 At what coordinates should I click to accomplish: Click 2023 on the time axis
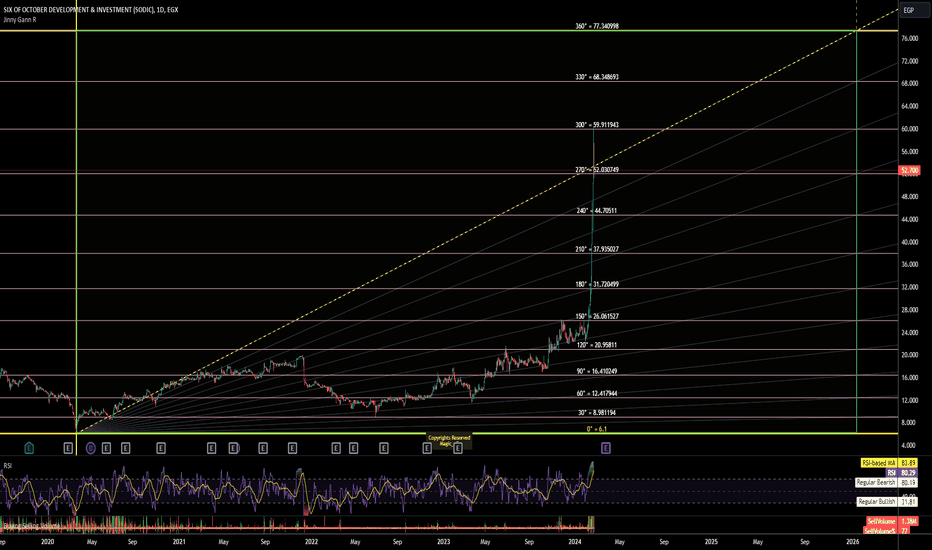[443, 542]
